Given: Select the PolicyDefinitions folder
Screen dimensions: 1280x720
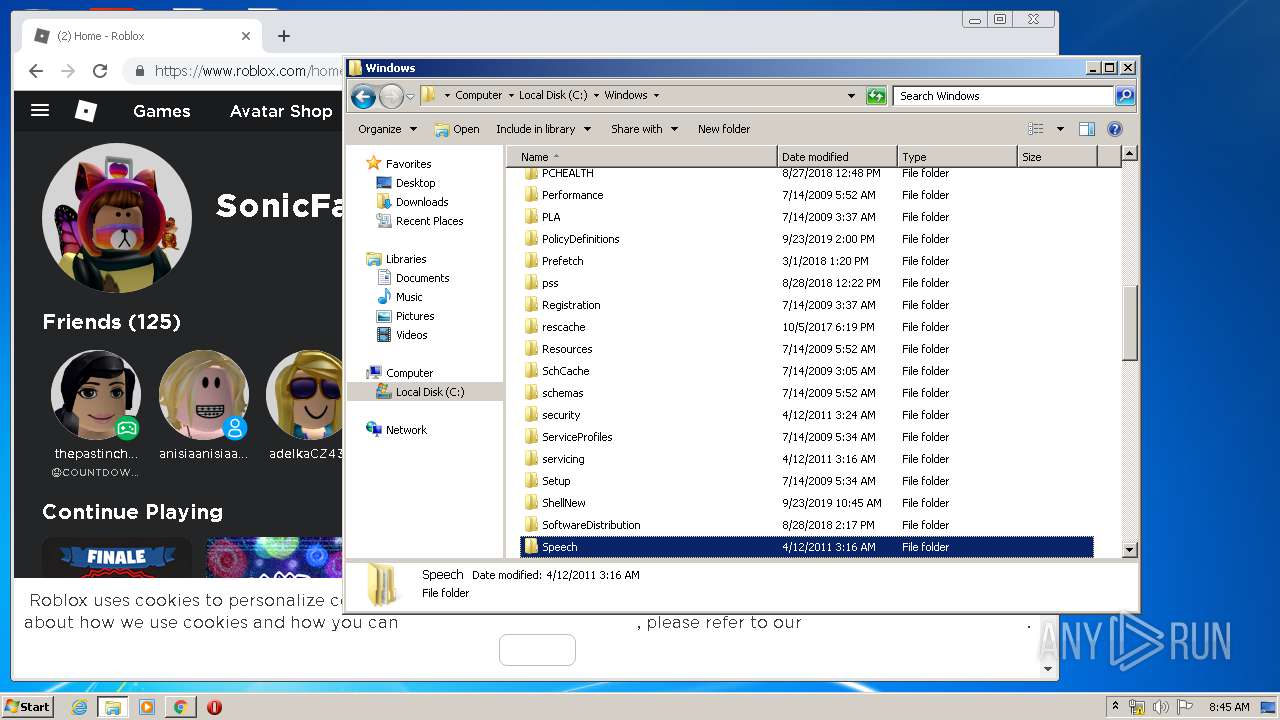Looking at the screenshot, I should 580,239.
